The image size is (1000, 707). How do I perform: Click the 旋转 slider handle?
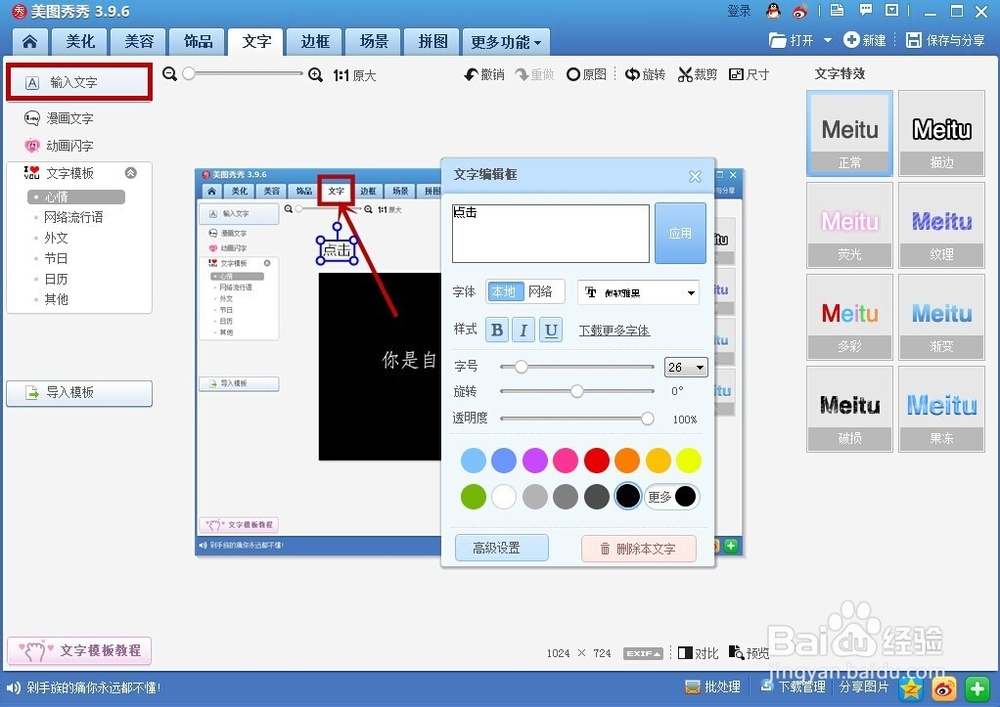(577, 391)
